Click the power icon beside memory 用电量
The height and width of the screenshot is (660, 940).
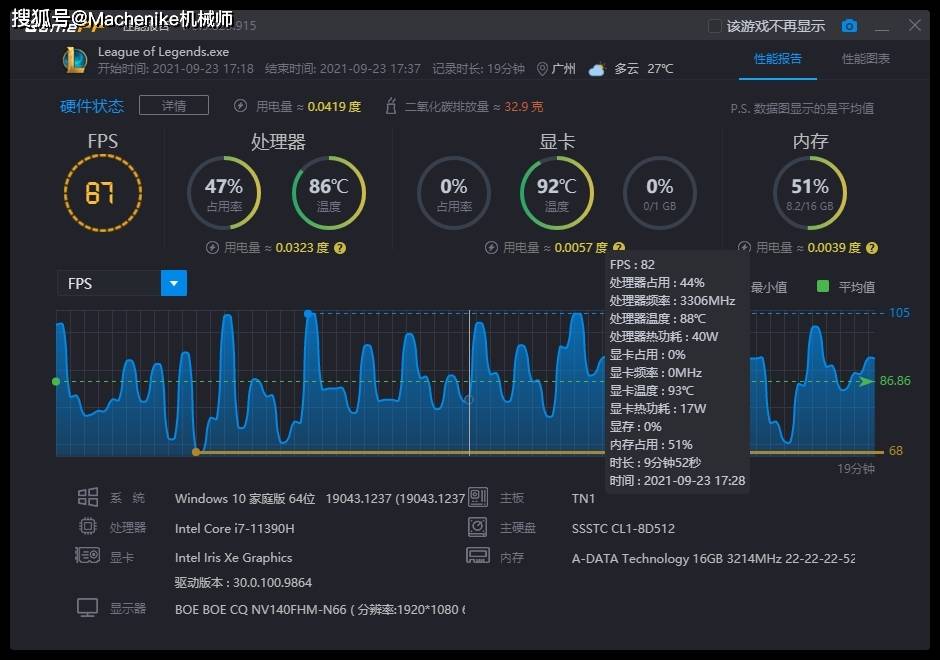click(x=744, y=247)
